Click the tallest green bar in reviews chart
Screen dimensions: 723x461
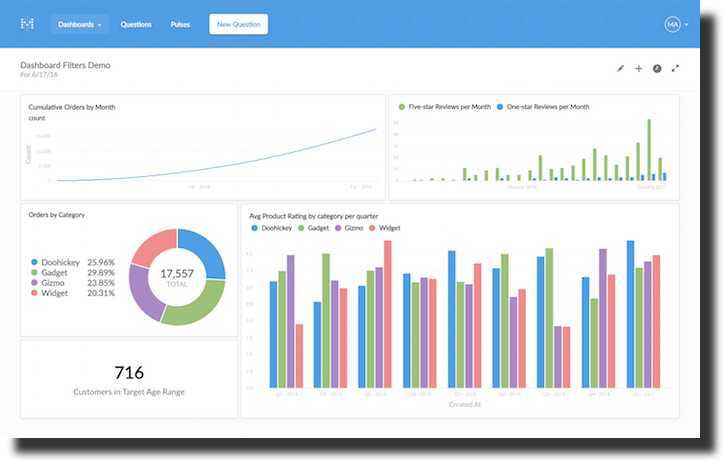click(x=649, y=150)
